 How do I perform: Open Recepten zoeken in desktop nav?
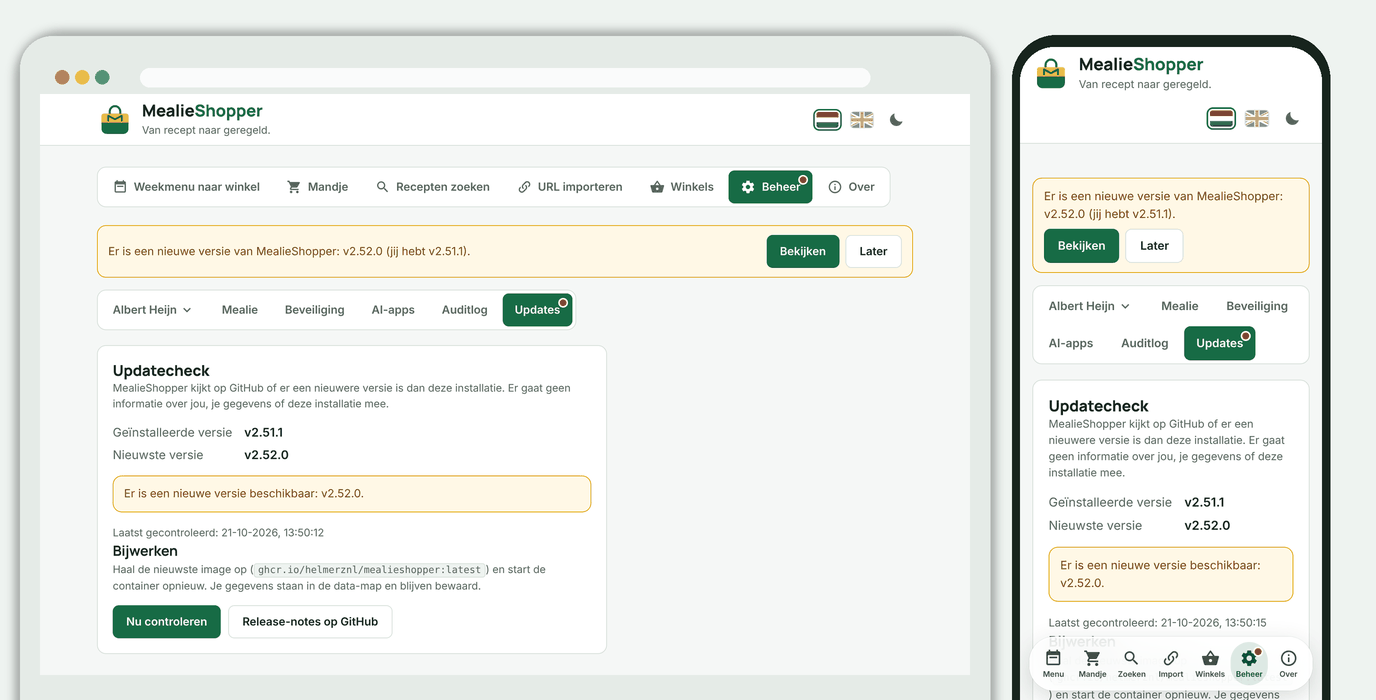click(x=433, y=187)
